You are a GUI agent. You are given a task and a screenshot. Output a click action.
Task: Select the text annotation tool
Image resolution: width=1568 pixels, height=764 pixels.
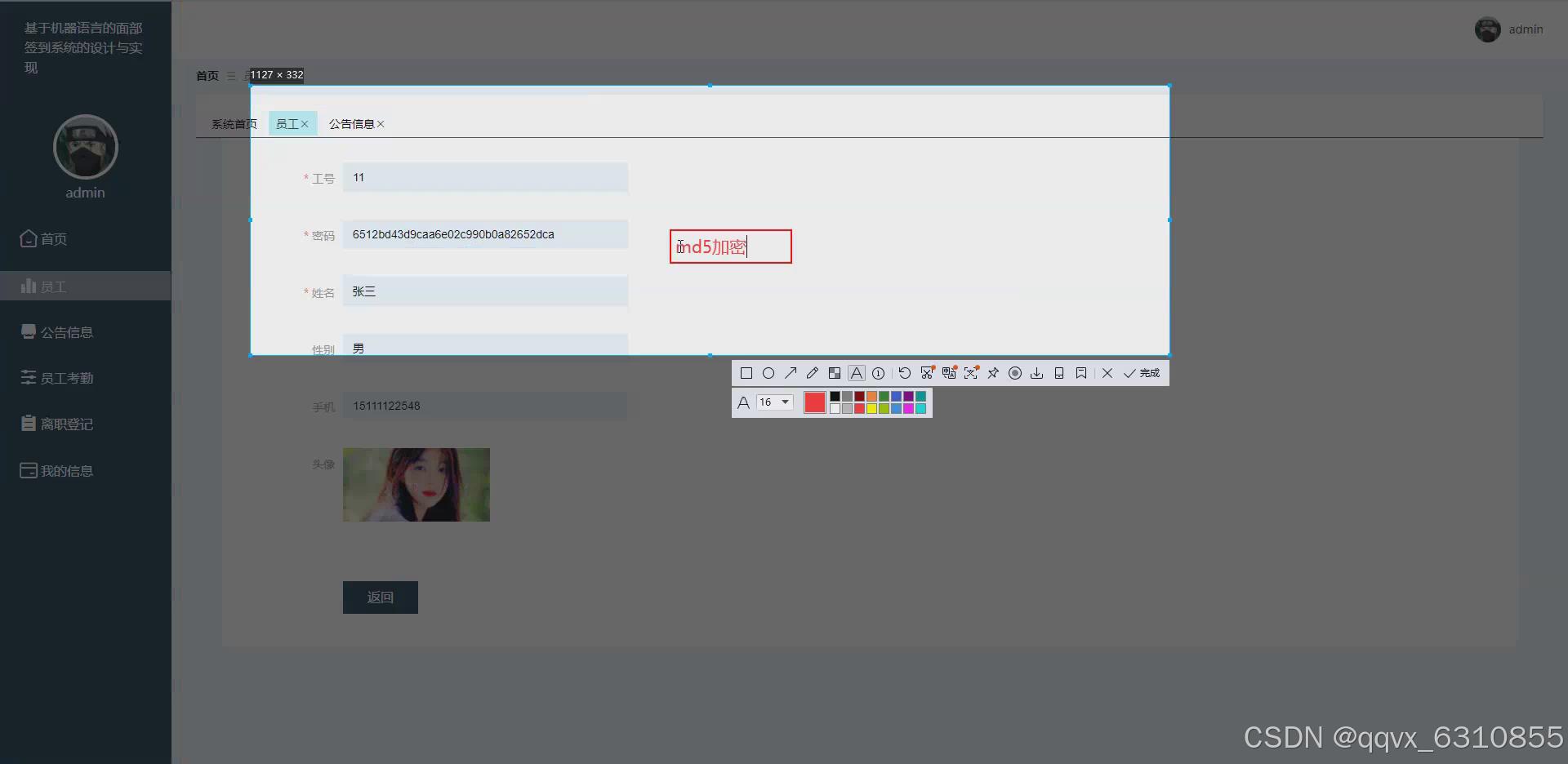click(x=857, y=373)
